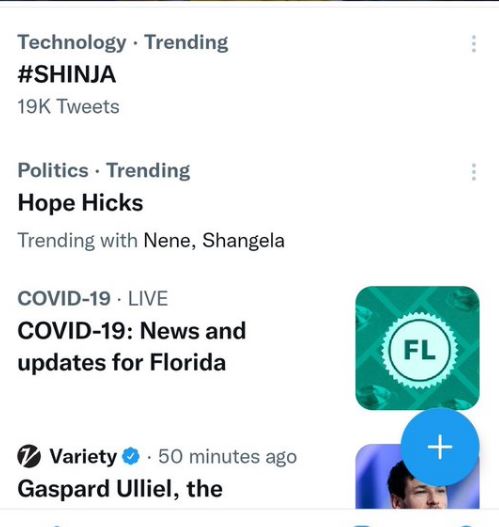Tap the blue compose tweet plus button
This screenshot has width=499, height=527.
[x=440, y=447]
